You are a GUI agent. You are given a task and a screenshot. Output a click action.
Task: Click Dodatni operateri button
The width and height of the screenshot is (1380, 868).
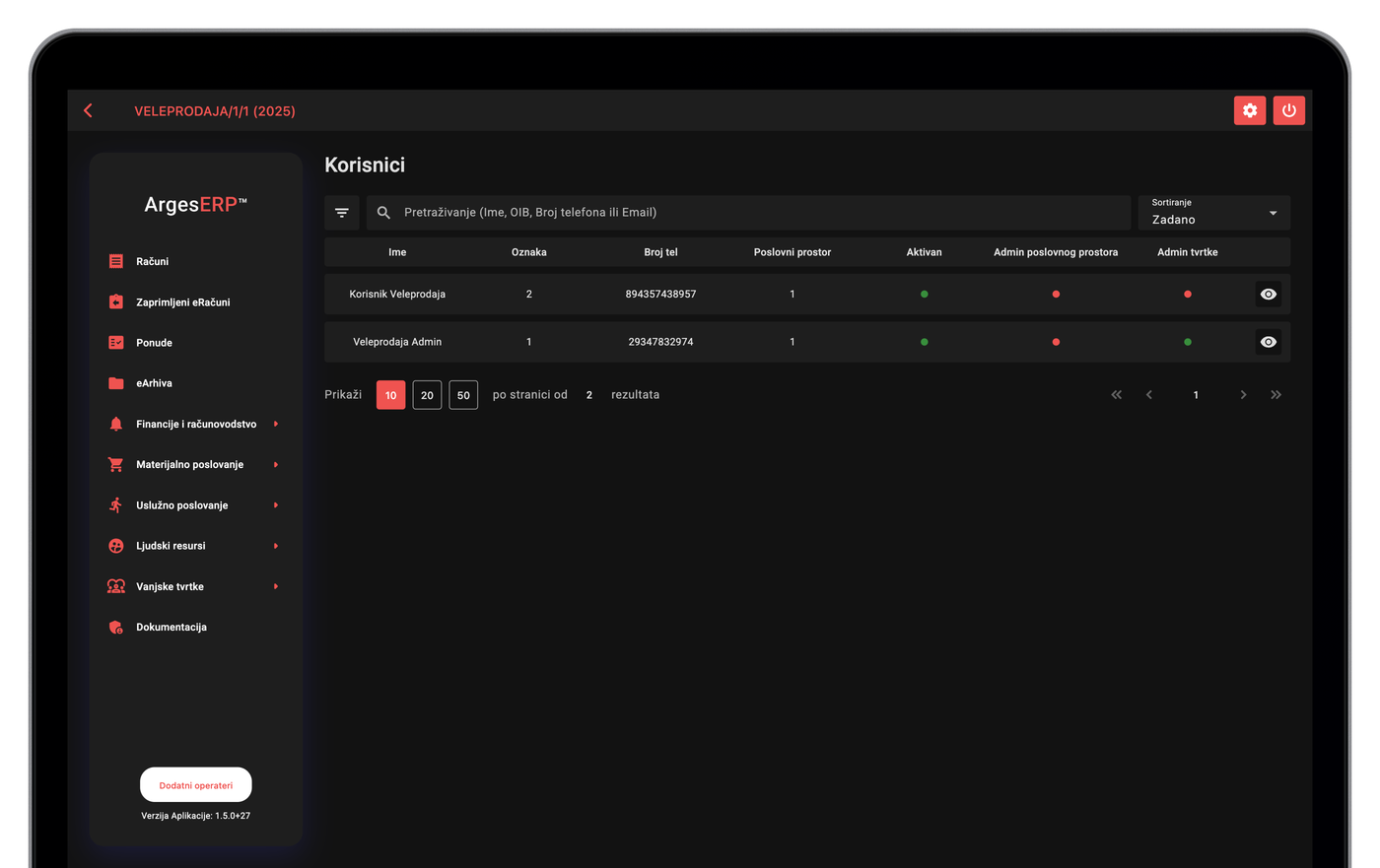pos(196,785)
